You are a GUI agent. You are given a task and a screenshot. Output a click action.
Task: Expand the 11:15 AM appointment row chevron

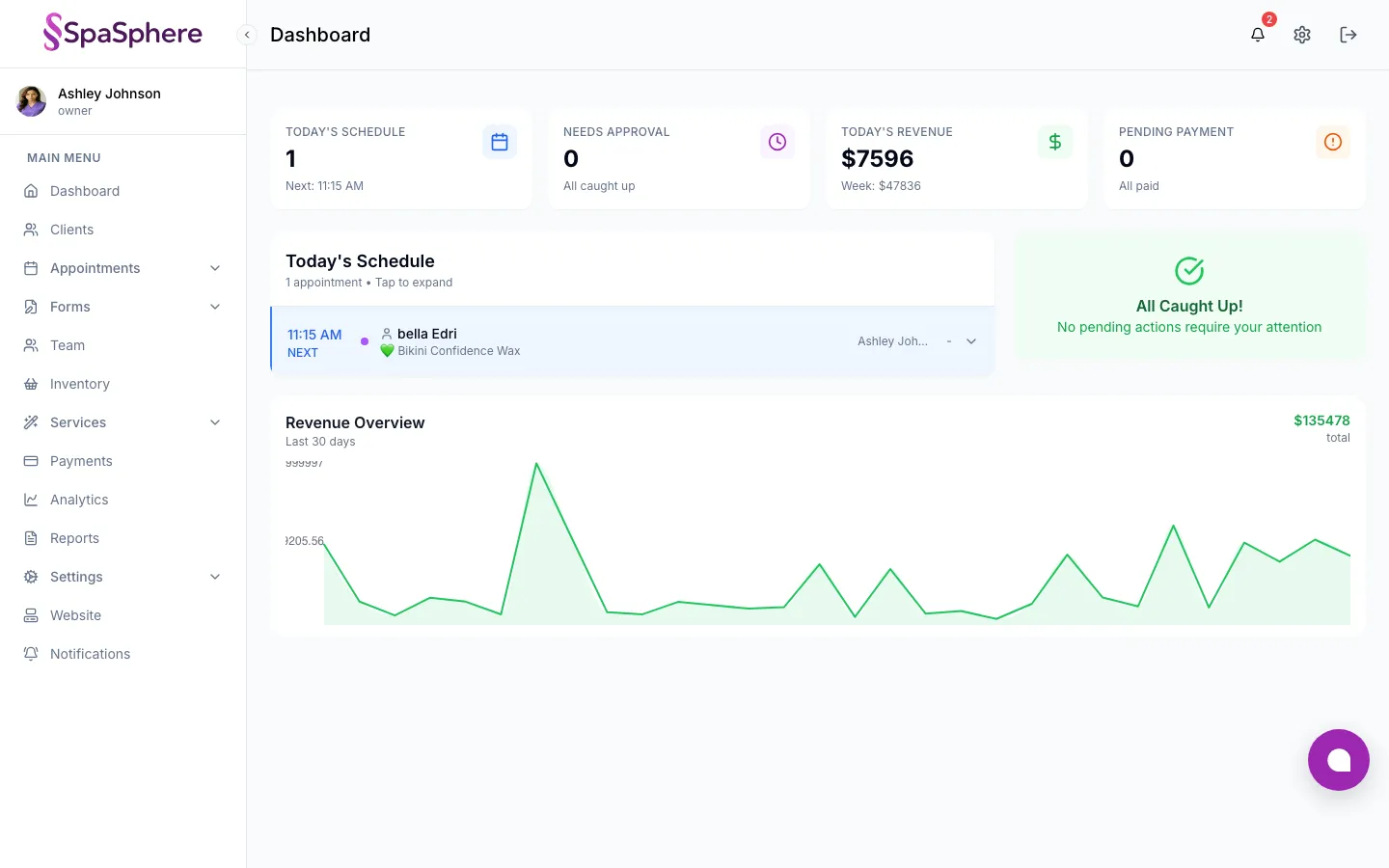tap(971, 341)
